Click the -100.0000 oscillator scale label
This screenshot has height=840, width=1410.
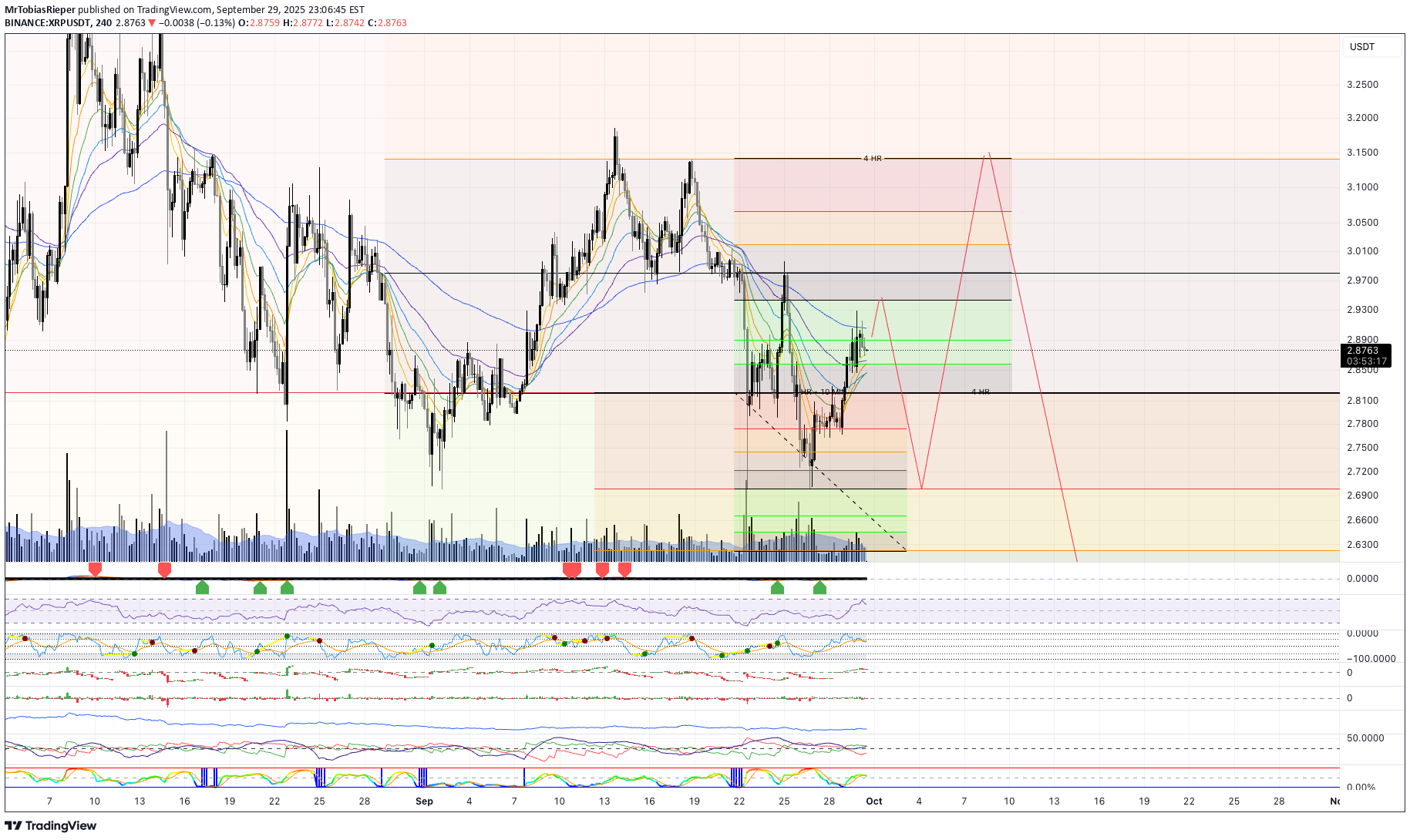[1371, 658]
